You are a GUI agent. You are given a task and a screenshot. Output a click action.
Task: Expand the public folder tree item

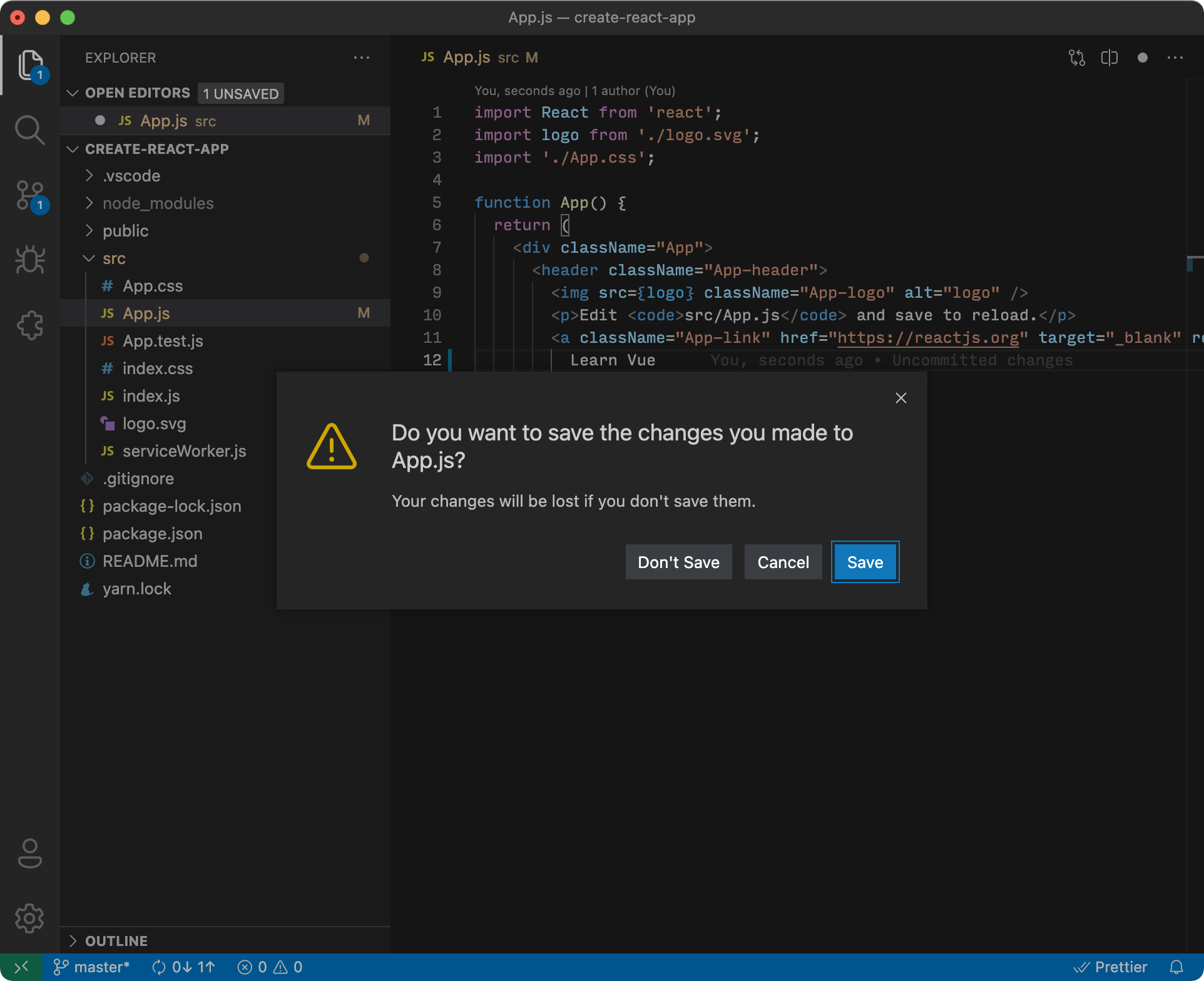[x=125, y=230]
